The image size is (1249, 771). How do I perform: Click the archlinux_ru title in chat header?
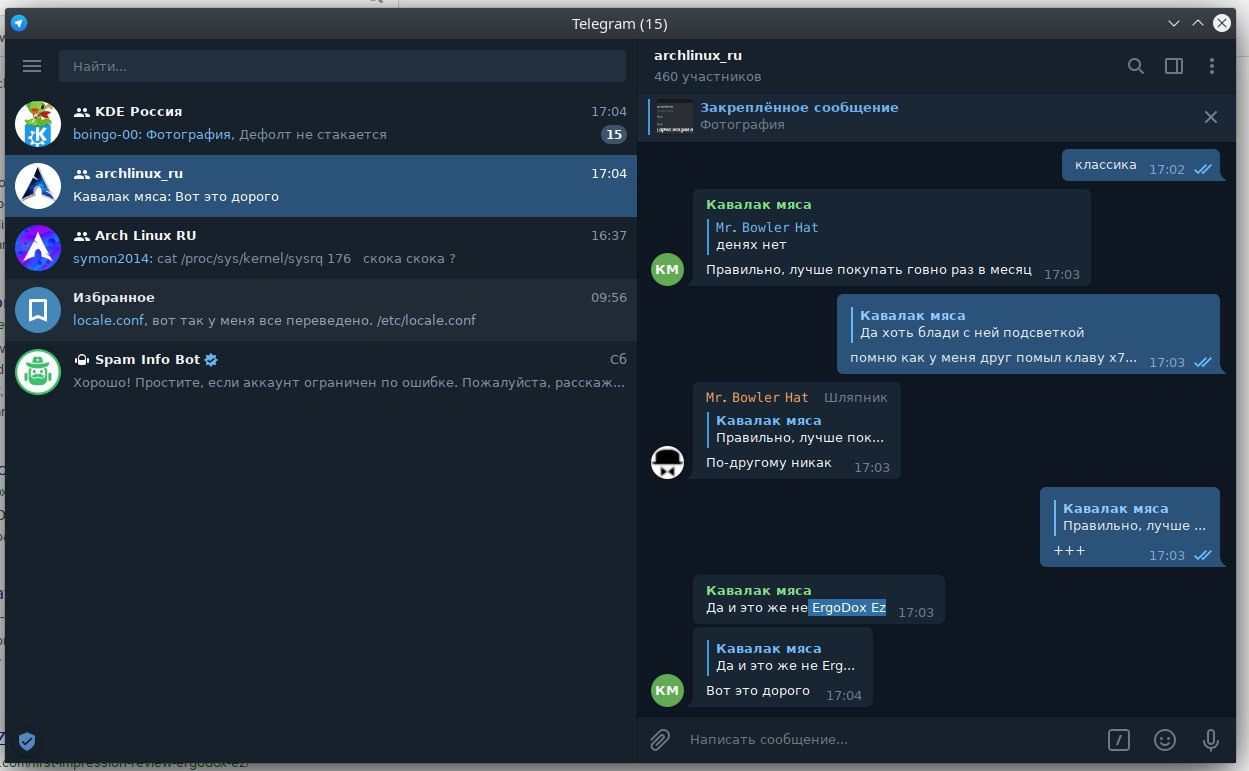pyautogui.click(x=698, y=56)
